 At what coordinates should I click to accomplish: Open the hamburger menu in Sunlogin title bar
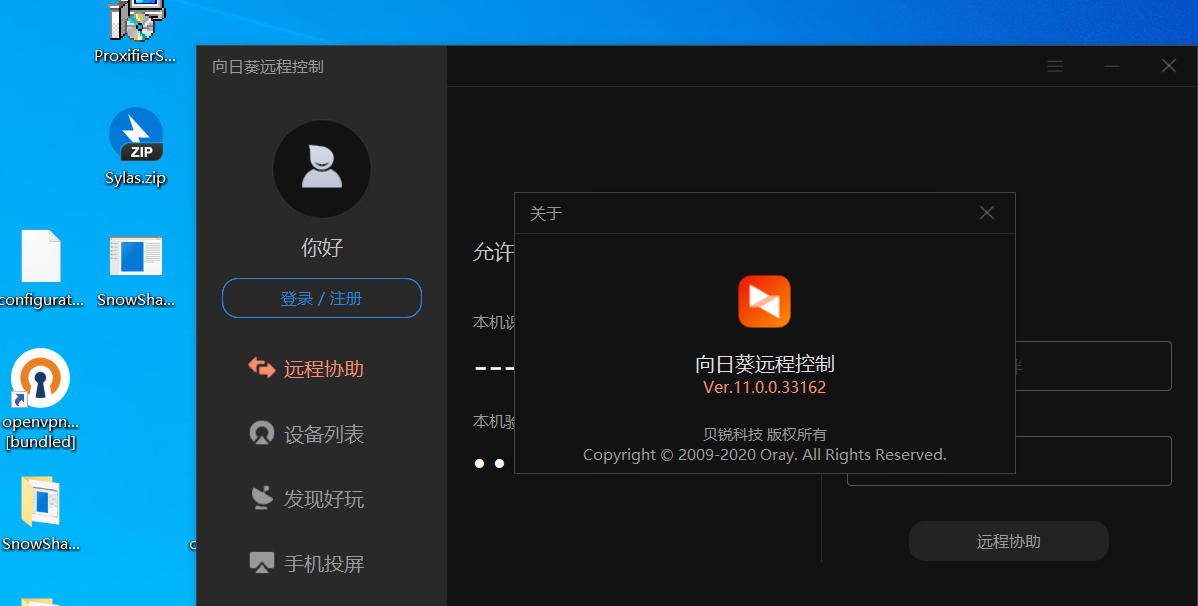point(1055,66)
